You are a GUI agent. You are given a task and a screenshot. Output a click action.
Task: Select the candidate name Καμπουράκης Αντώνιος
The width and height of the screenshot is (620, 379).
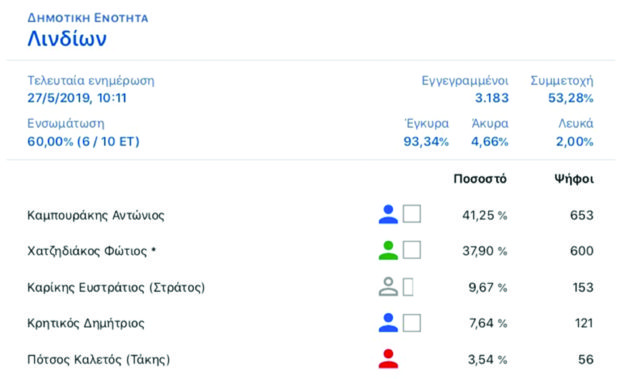click(96, 215)
